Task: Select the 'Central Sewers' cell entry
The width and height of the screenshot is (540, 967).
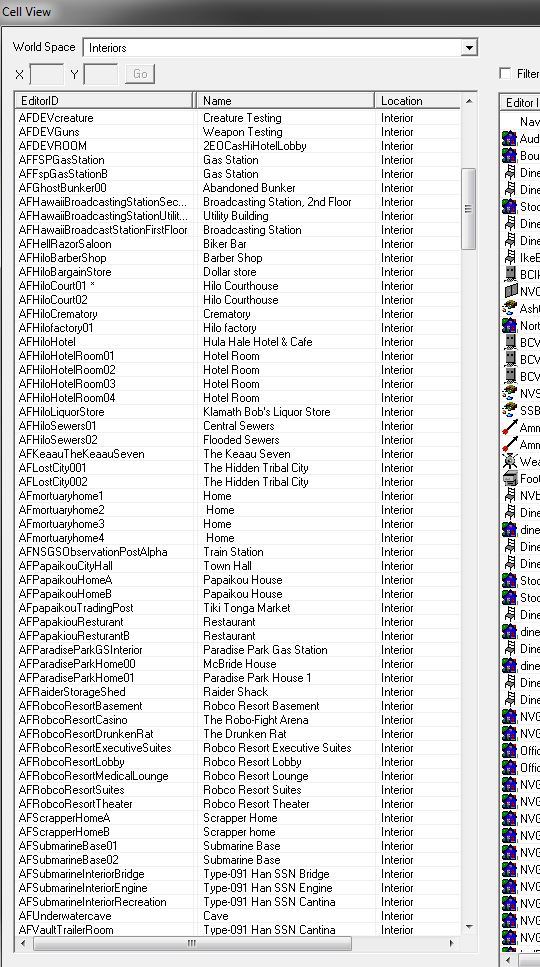Action: point(239,426)
